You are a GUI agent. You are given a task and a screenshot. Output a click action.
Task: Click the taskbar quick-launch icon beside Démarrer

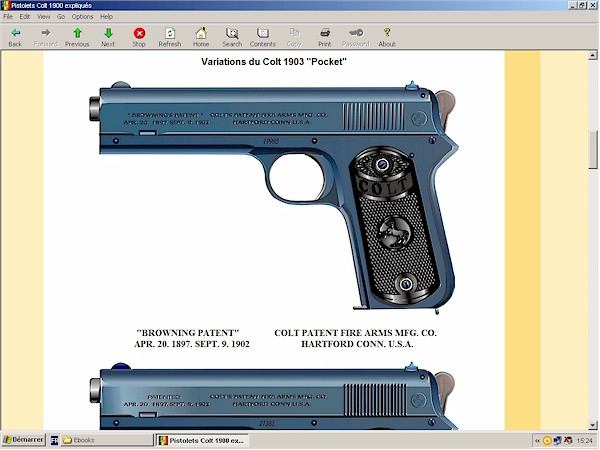pyautogui.click(x=55, y=440)
